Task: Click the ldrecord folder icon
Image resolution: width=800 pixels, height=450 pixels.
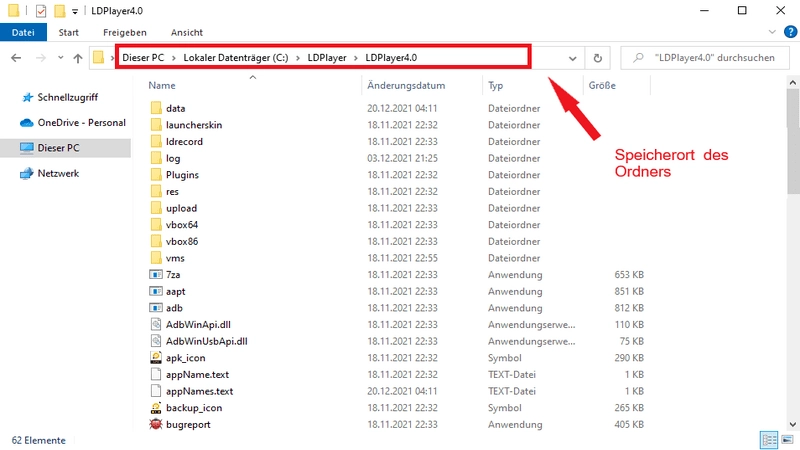Action: [x=156, y=141]
